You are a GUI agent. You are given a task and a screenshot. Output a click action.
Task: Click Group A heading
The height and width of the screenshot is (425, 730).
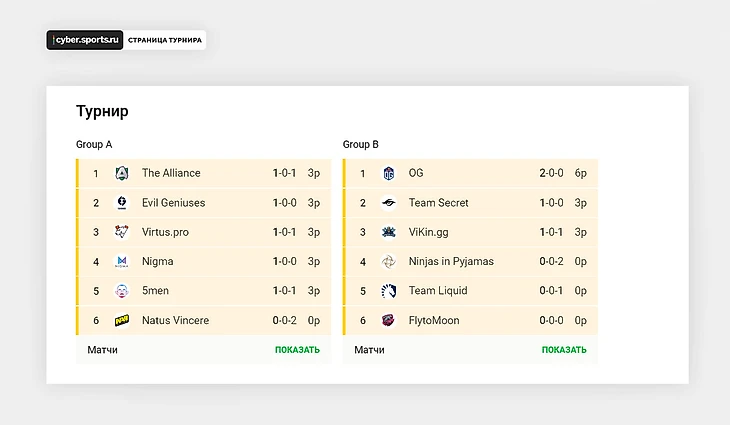click(94, 144)
